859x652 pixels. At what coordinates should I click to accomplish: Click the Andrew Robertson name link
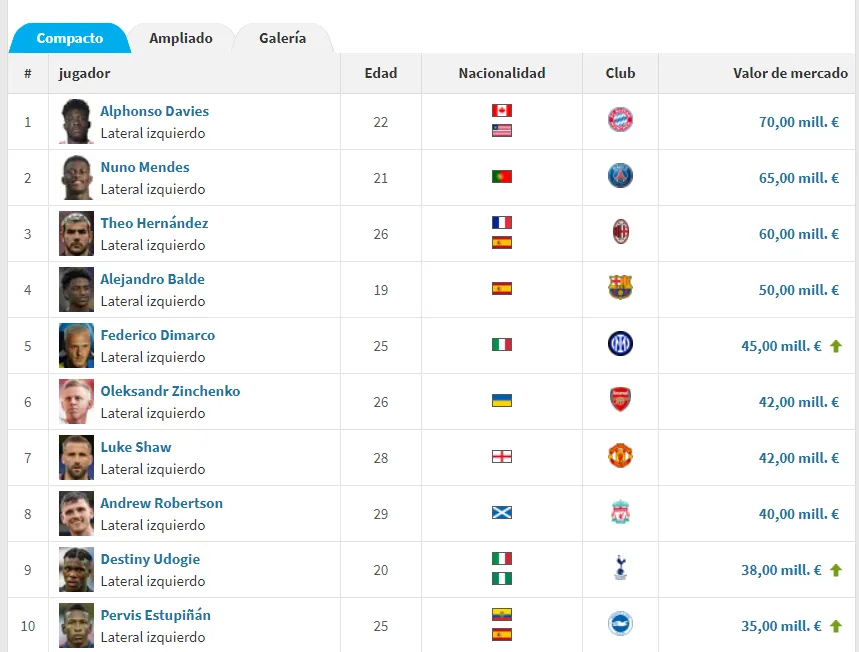click(161, 503)
